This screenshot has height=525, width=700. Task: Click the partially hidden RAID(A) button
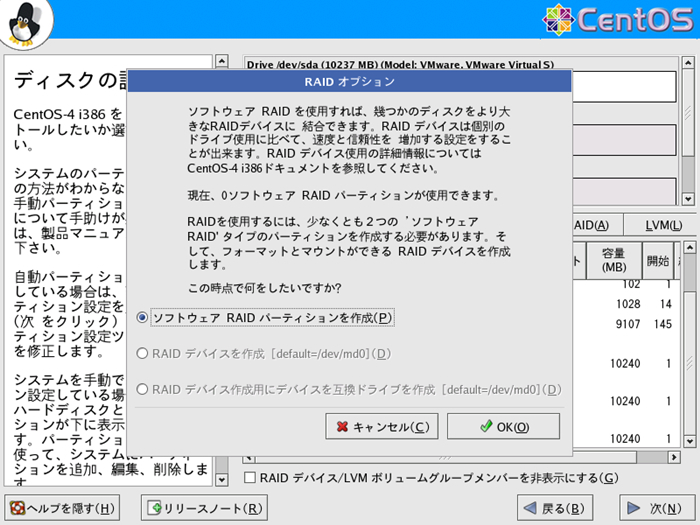[597, 225]
